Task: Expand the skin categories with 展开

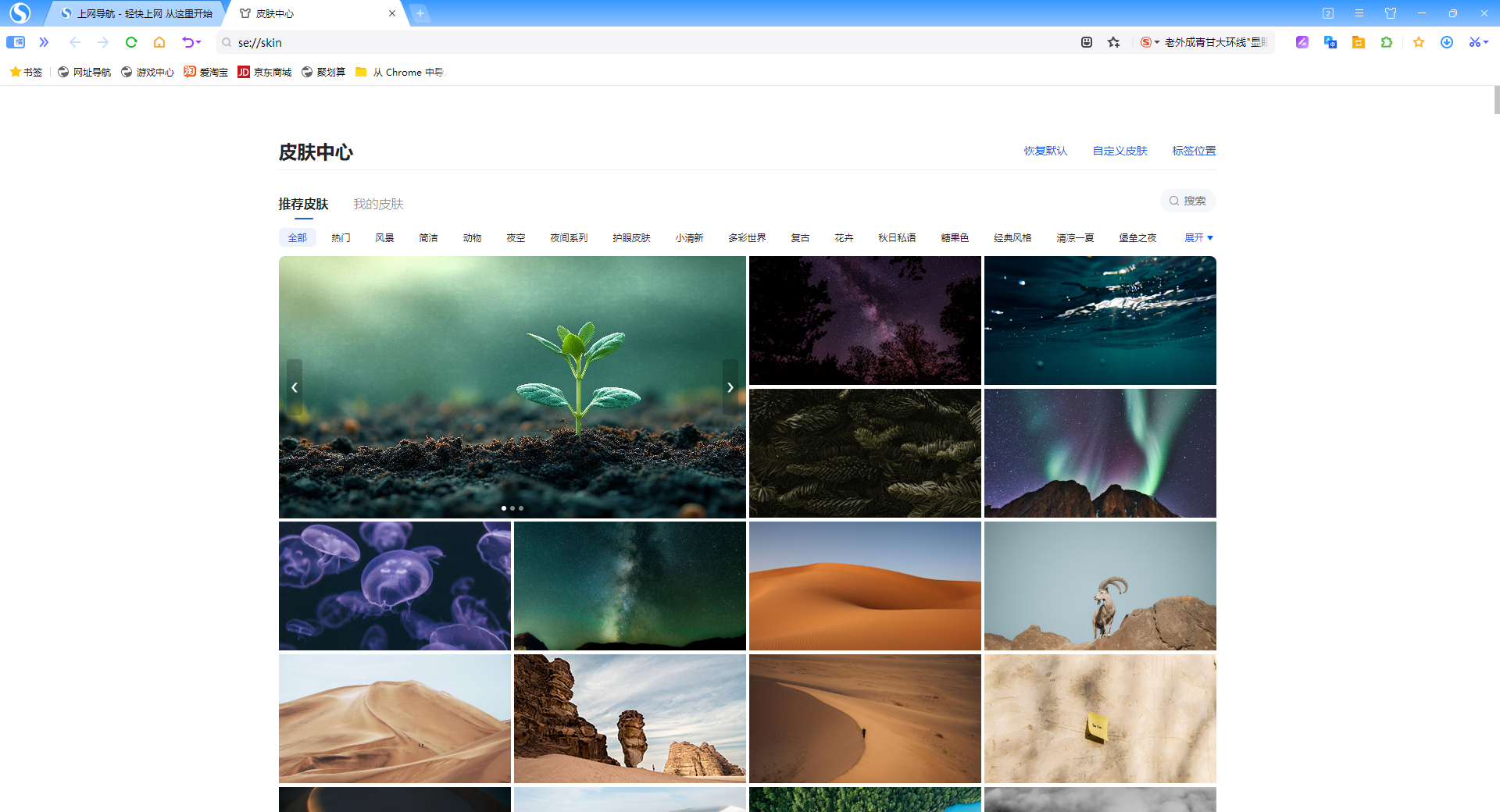Action: coord(1198,238)
